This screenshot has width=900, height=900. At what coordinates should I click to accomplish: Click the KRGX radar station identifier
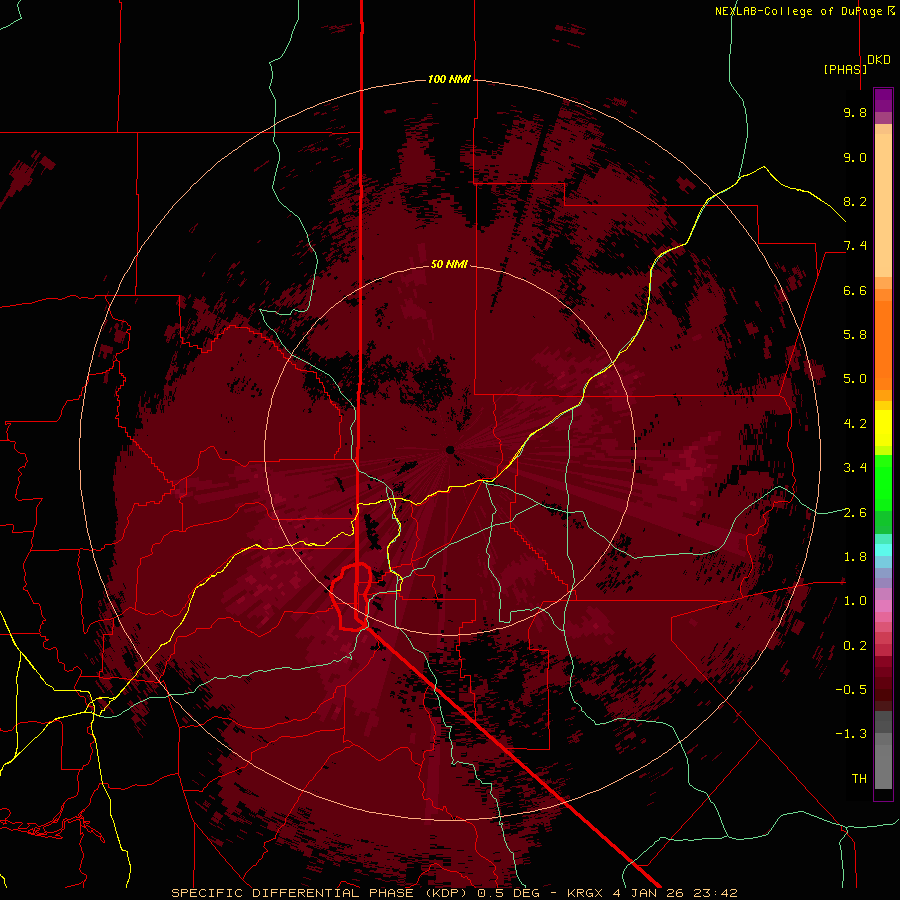tap(586, 893)
